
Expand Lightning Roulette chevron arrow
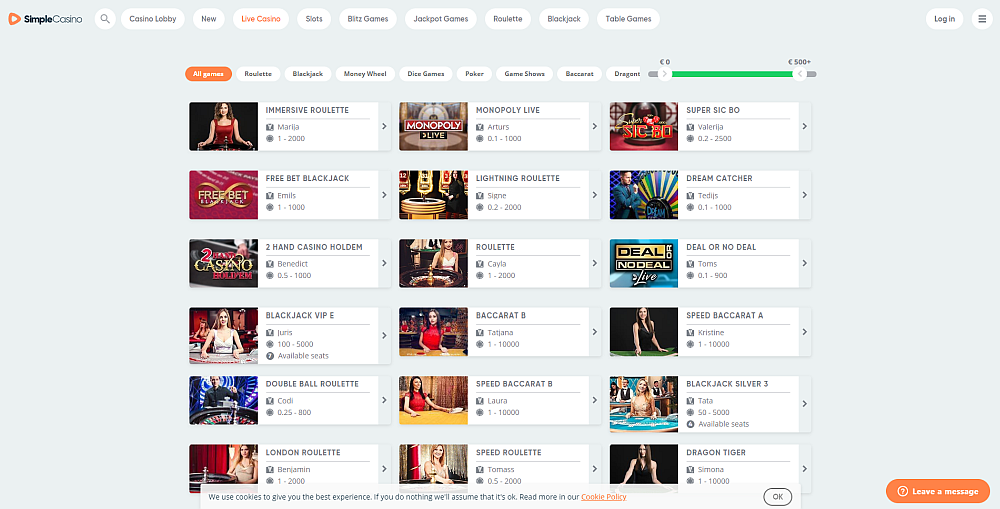(594, 195)
